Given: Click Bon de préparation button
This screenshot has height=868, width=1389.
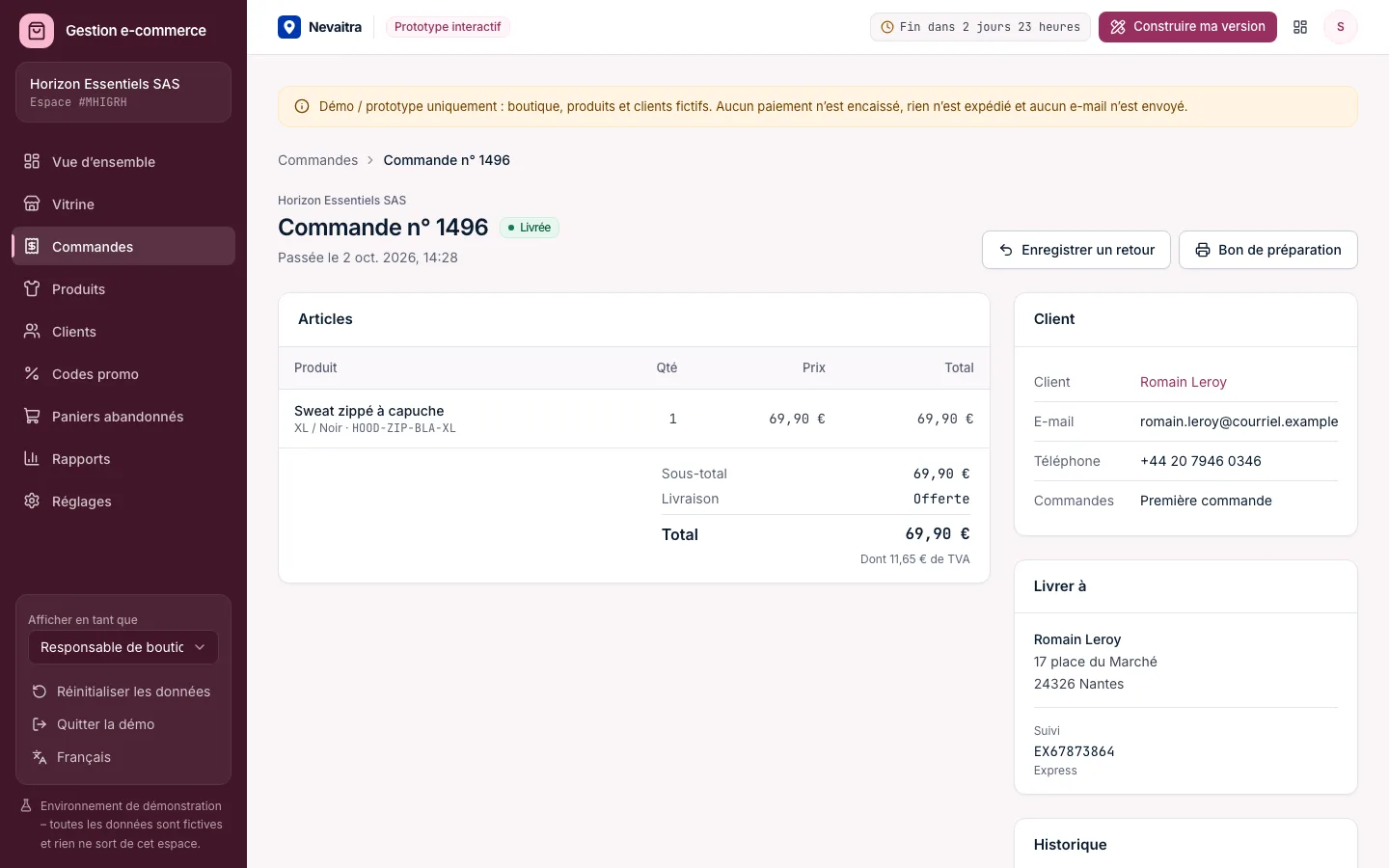Looking at the screenshot, I should click(1267, 250).
